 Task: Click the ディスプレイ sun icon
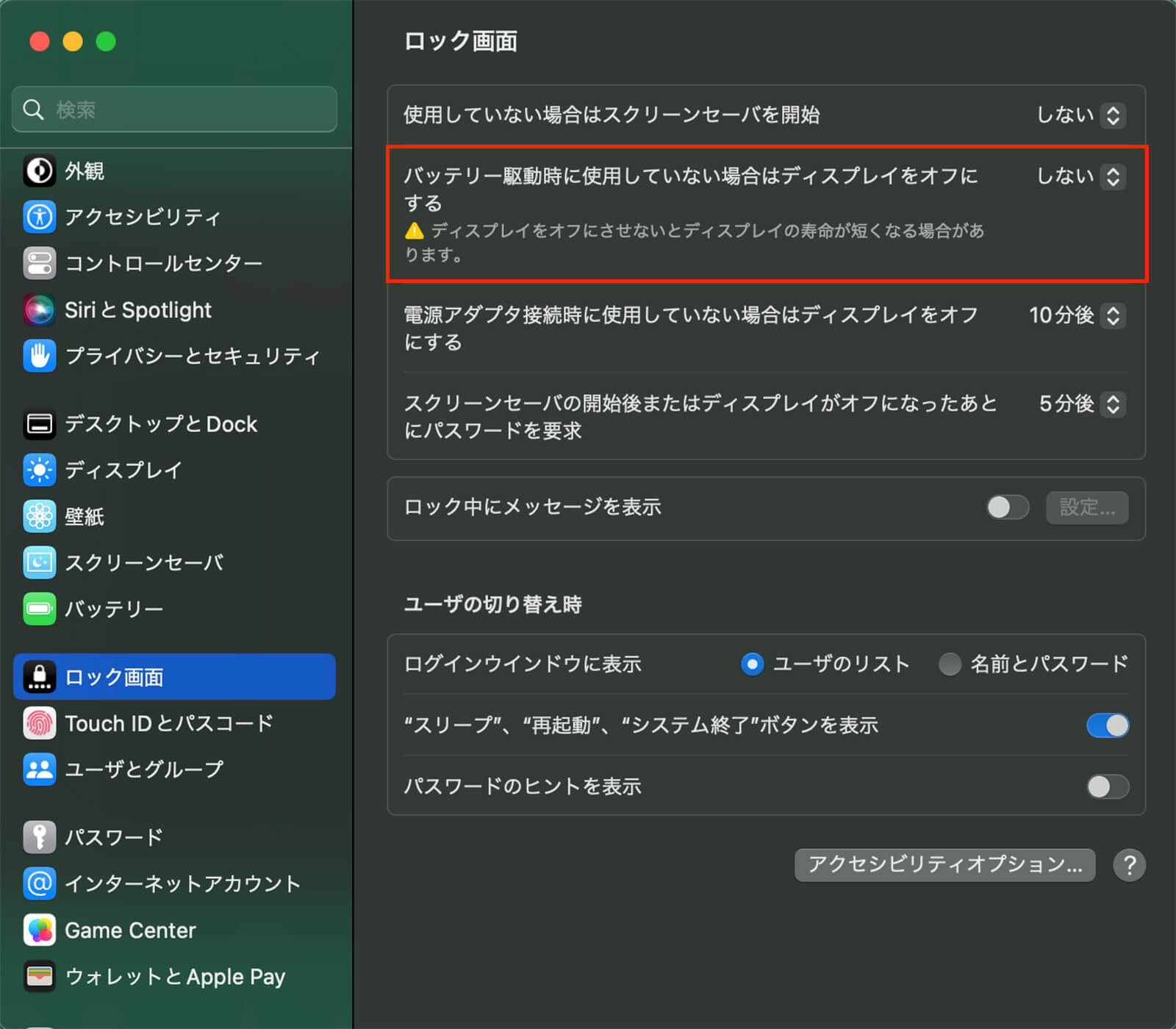(x=39, y=470)
